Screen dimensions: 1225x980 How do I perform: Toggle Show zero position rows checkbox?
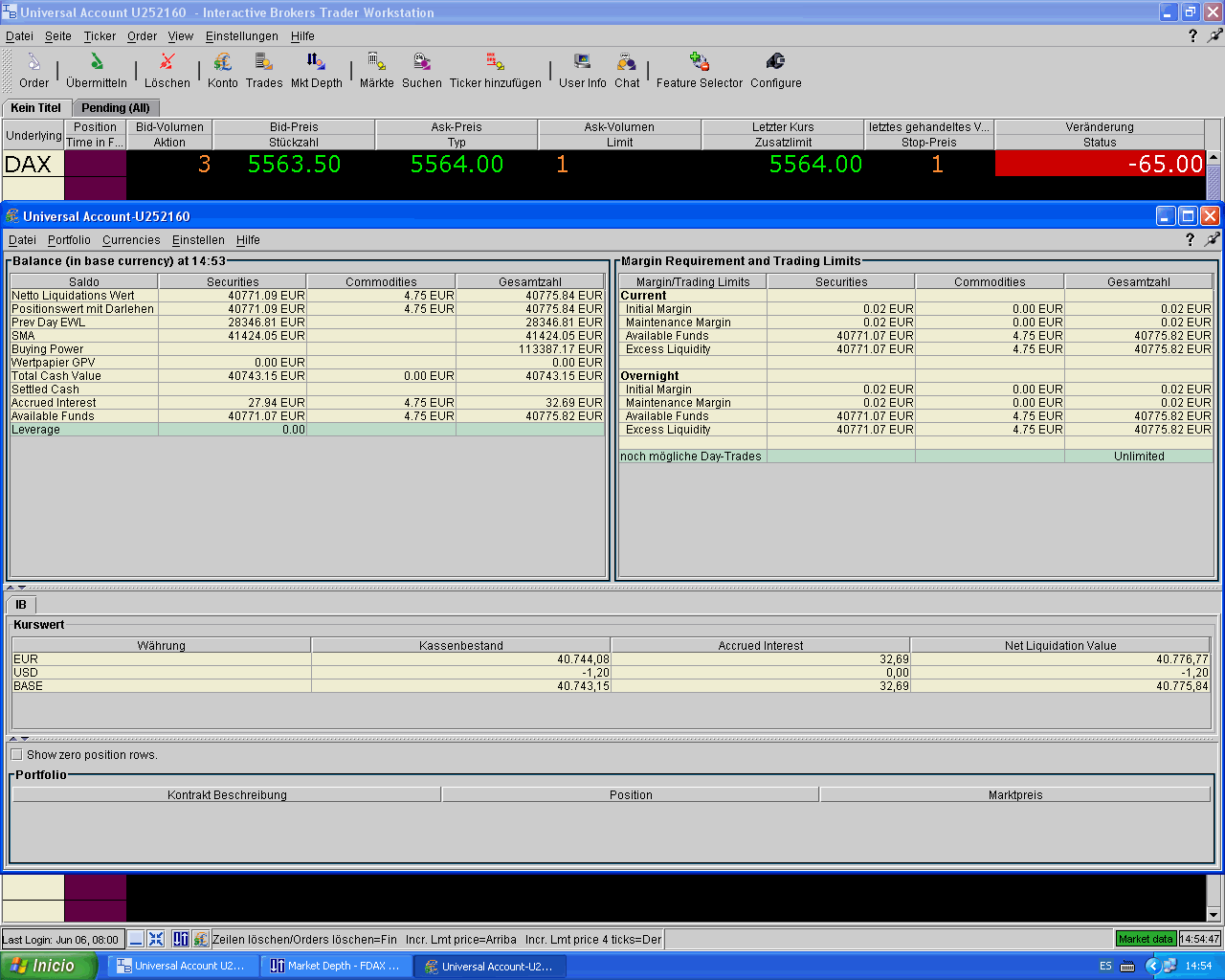(x=16, y=754)
